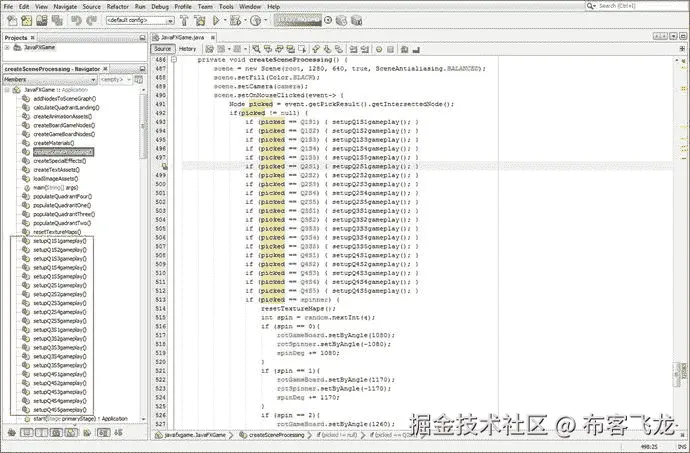Switch to History view button
The width and height of the screenshot is (690, 453).
click(x=187, y=49)
